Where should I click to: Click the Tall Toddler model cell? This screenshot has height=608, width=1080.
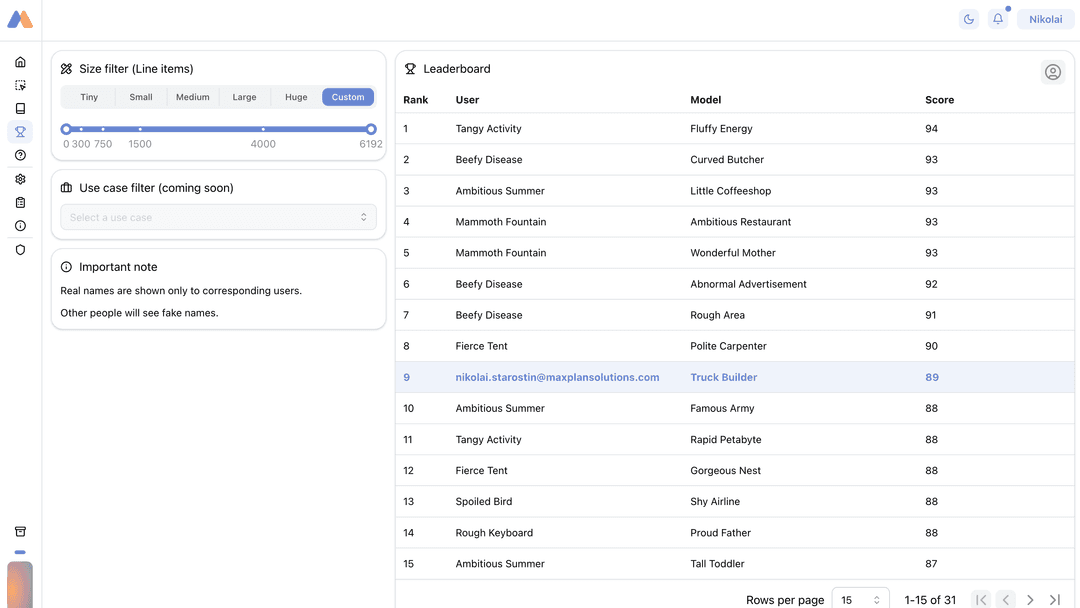(x=717, y=563)
